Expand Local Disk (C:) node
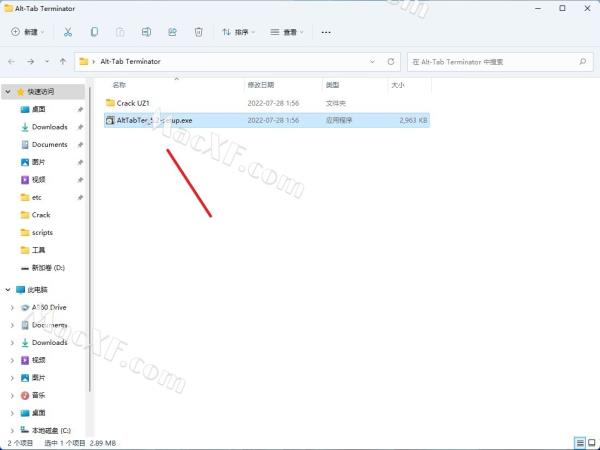Image resolution: width=600 pixels, height=450 pixels. 12,431
